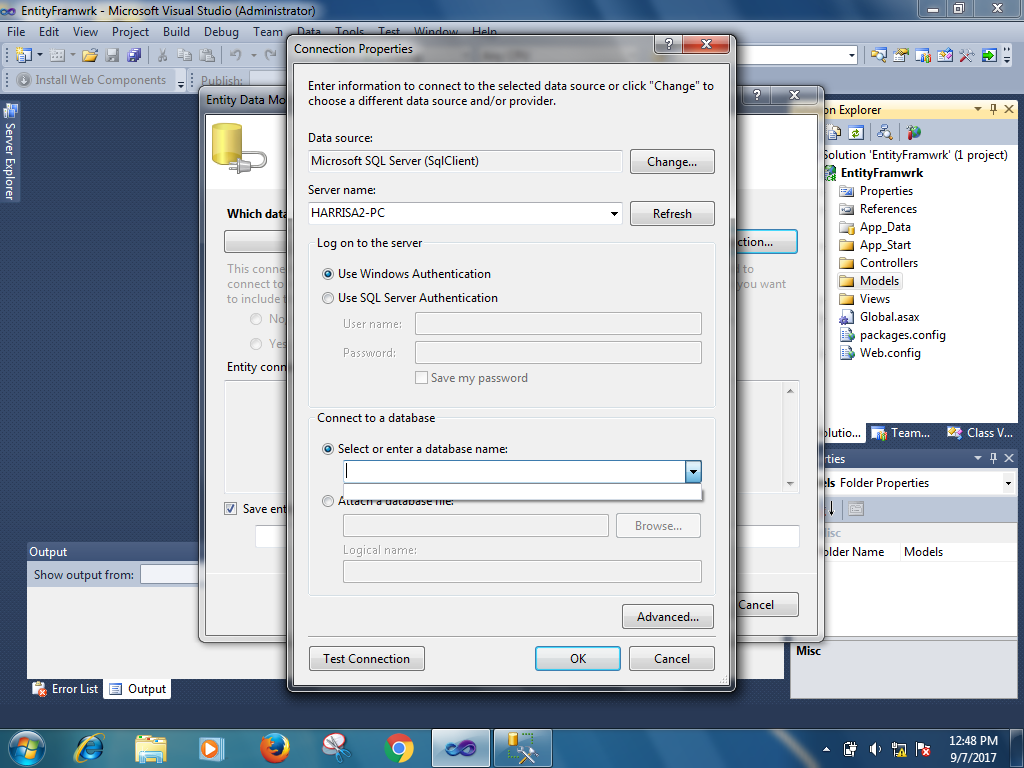
Task: Open Google Chrome from the taskbar
Action: [399, 748]
